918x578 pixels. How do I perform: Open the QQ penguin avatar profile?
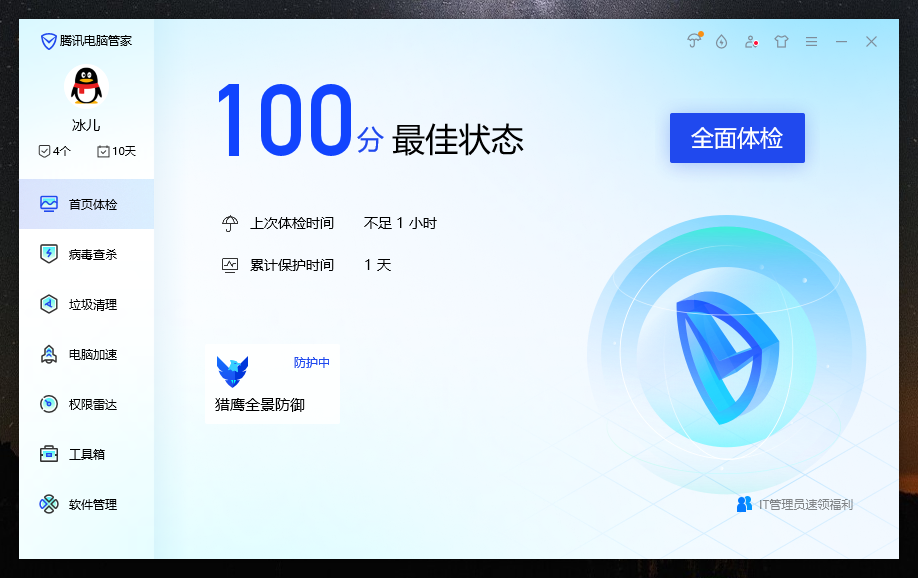point(86,87)
